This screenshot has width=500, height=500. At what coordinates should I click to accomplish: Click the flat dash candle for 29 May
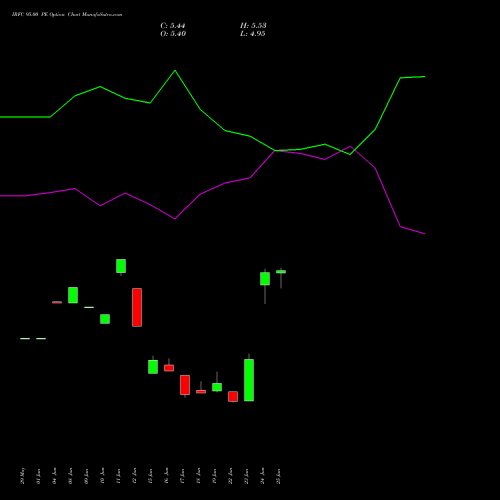25,339
